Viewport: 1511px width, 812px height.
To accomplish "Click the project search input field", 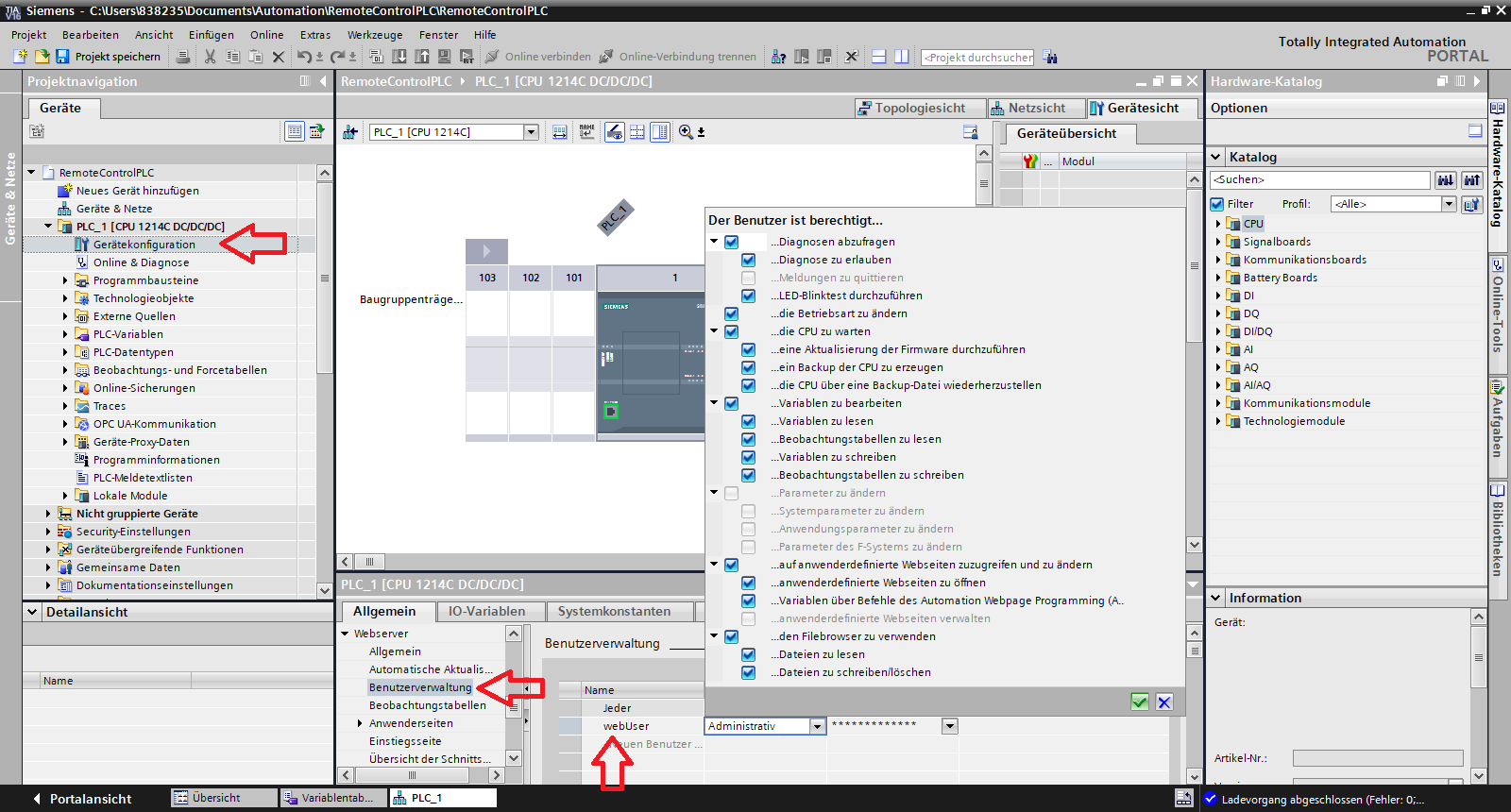I will 977,57.
